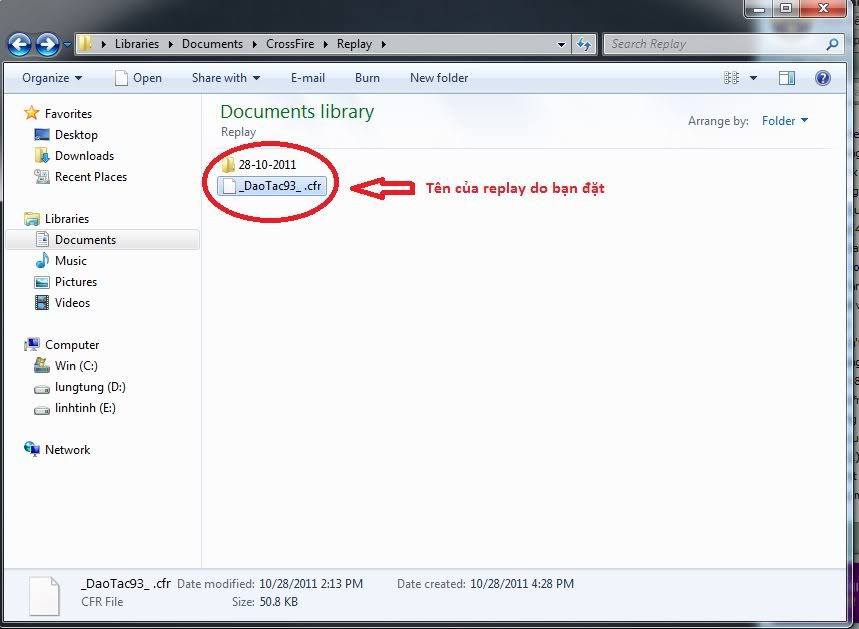This screenshot has width=859, height=629.
Task: Click the Libraries folder icon
Action: (32, 219)
